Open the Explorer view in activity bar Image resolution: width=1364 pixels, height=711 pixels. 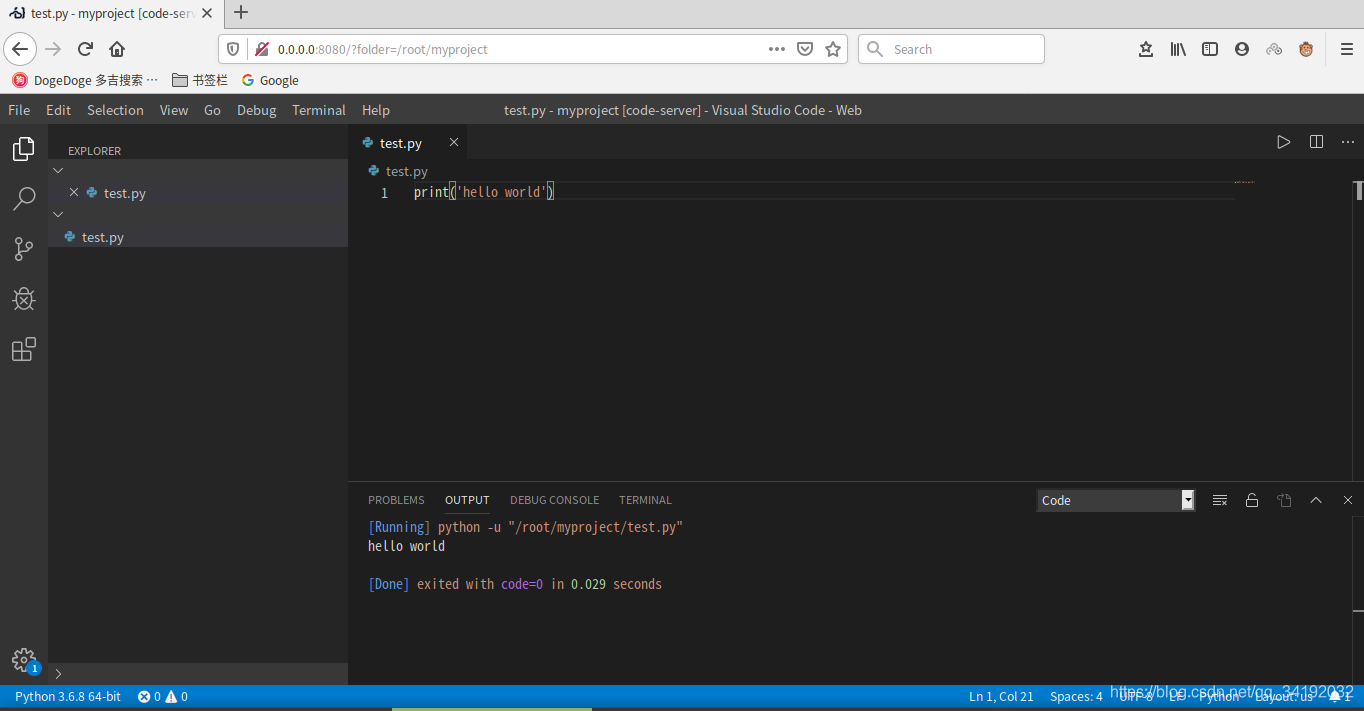pos(24,149)
